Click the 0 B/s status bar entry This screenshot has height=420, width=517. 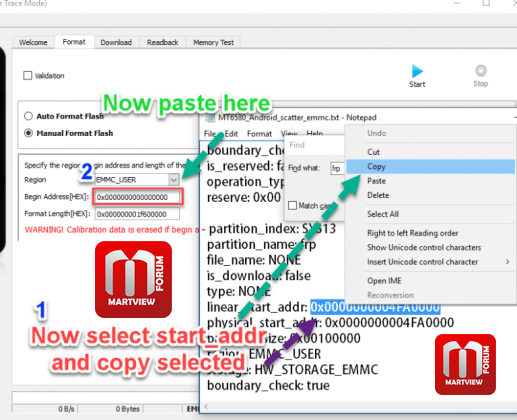pos(66,409)
